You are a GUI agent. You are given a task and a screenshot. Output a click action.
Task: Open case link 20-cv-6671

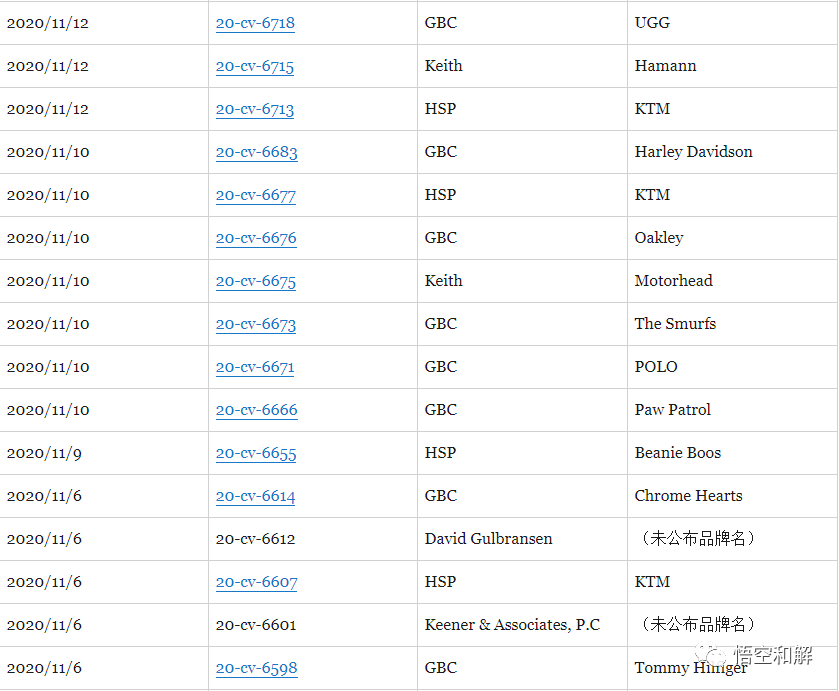coord(255,367)
